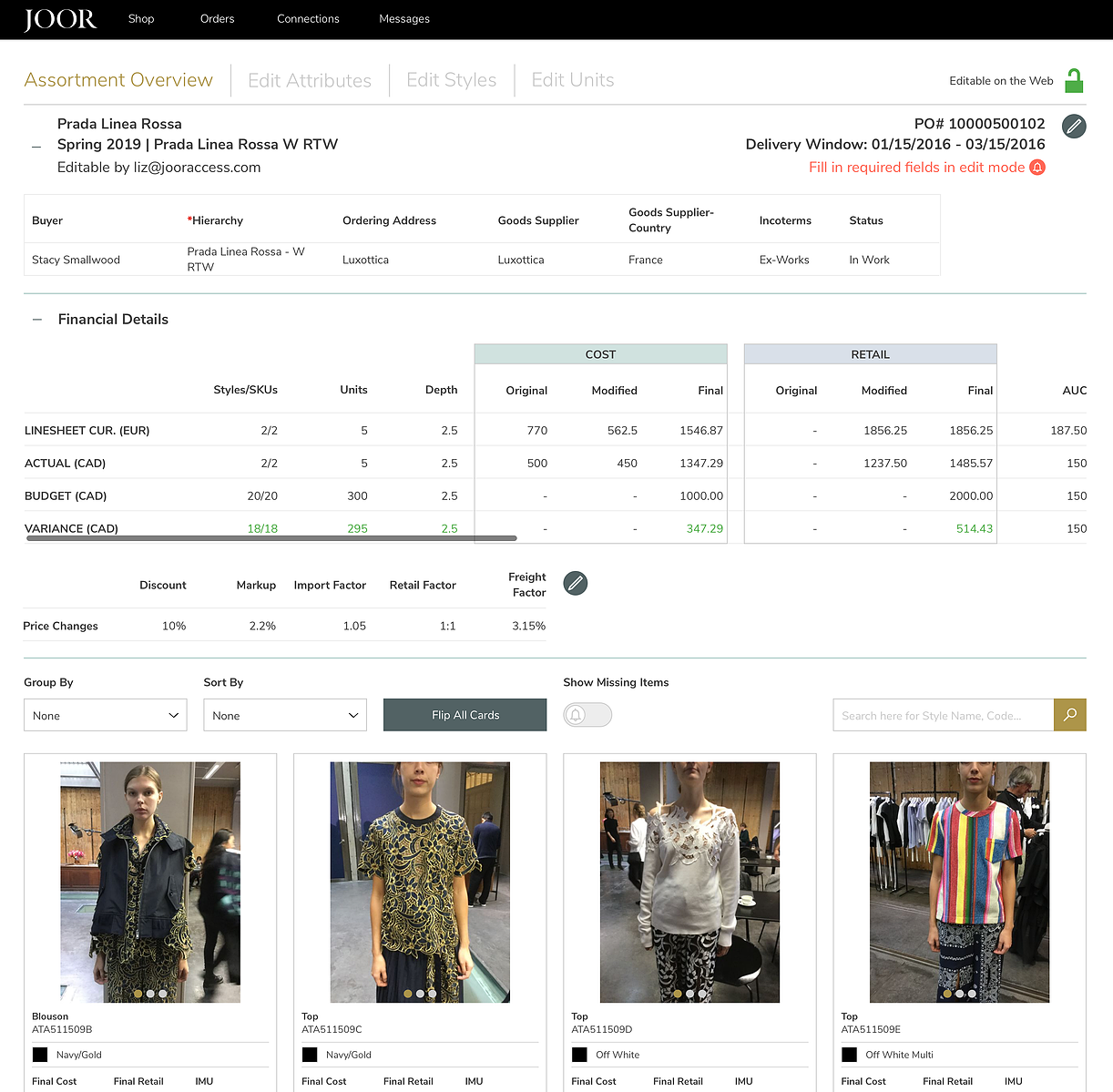Screen dimensions: 1113x1092
Task: Click the Flip All Cards button
Action: pyautogui.click(x=465, y=715)
